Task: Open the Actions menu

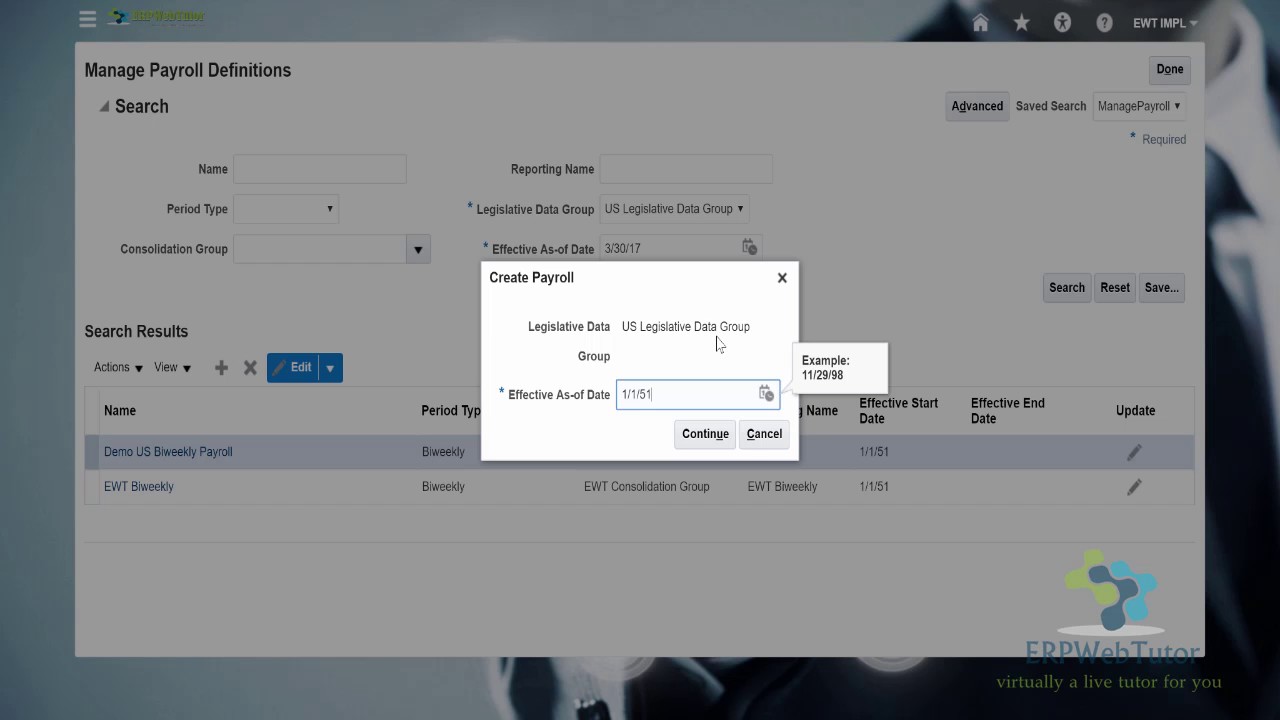Action: (x=118, y=367)
